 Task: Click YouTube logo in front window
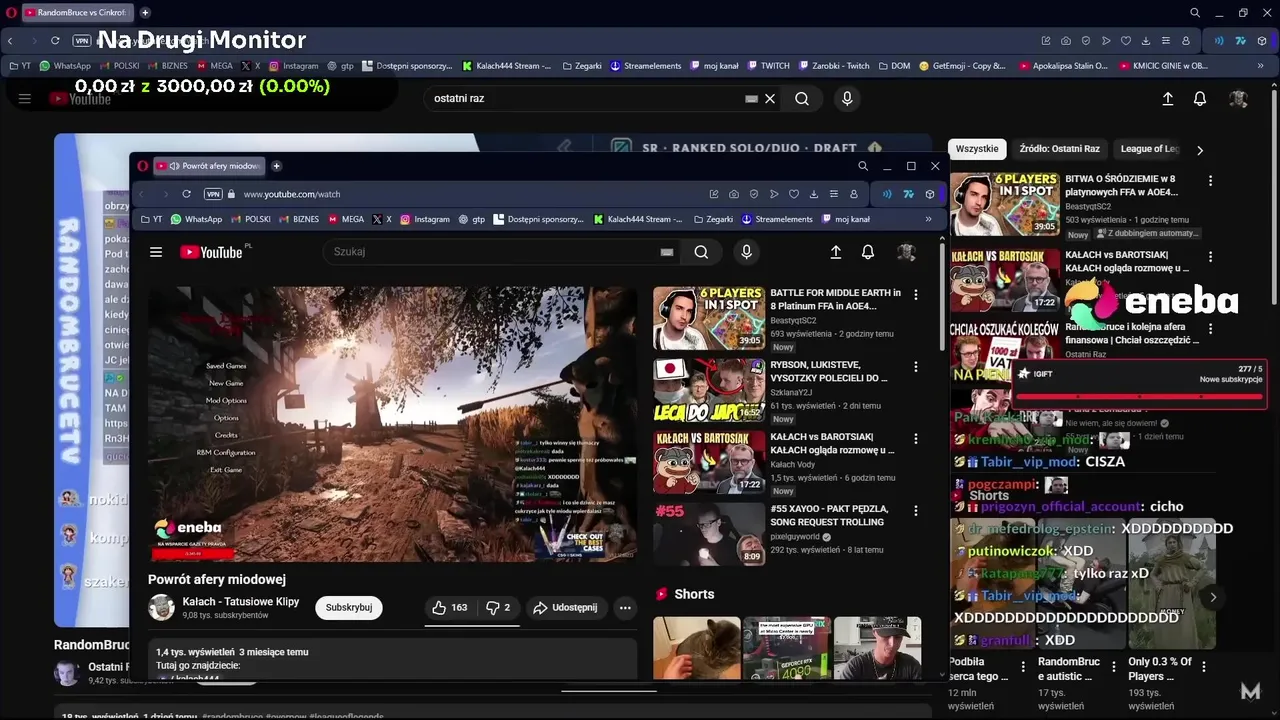(x=213, y=252)
